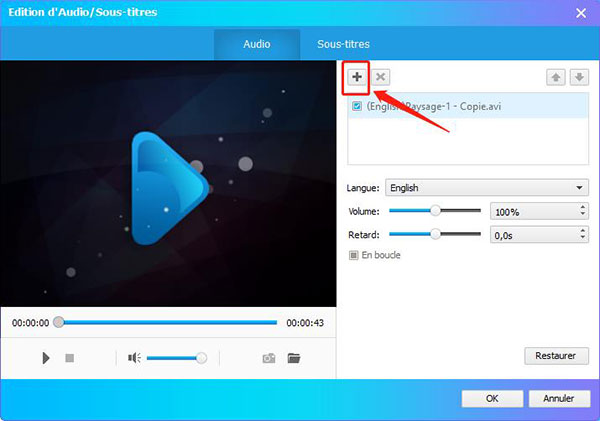Move audio track down with arrow icon
Viewport: 600px width, 421px height.
(x=579, y=77)
